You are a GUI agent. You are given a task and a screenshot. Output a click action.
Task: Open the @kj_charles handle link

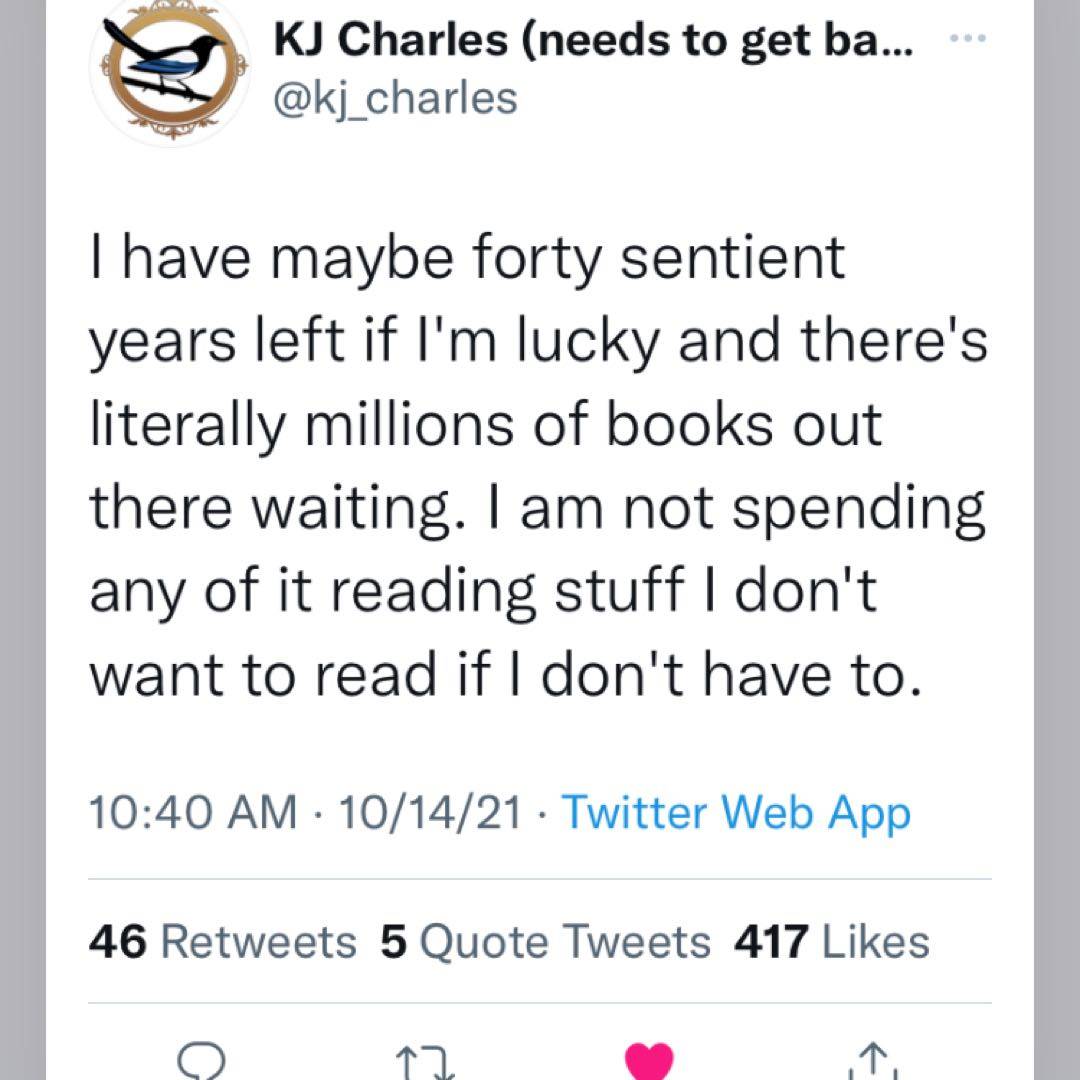(x=395, y=98)
